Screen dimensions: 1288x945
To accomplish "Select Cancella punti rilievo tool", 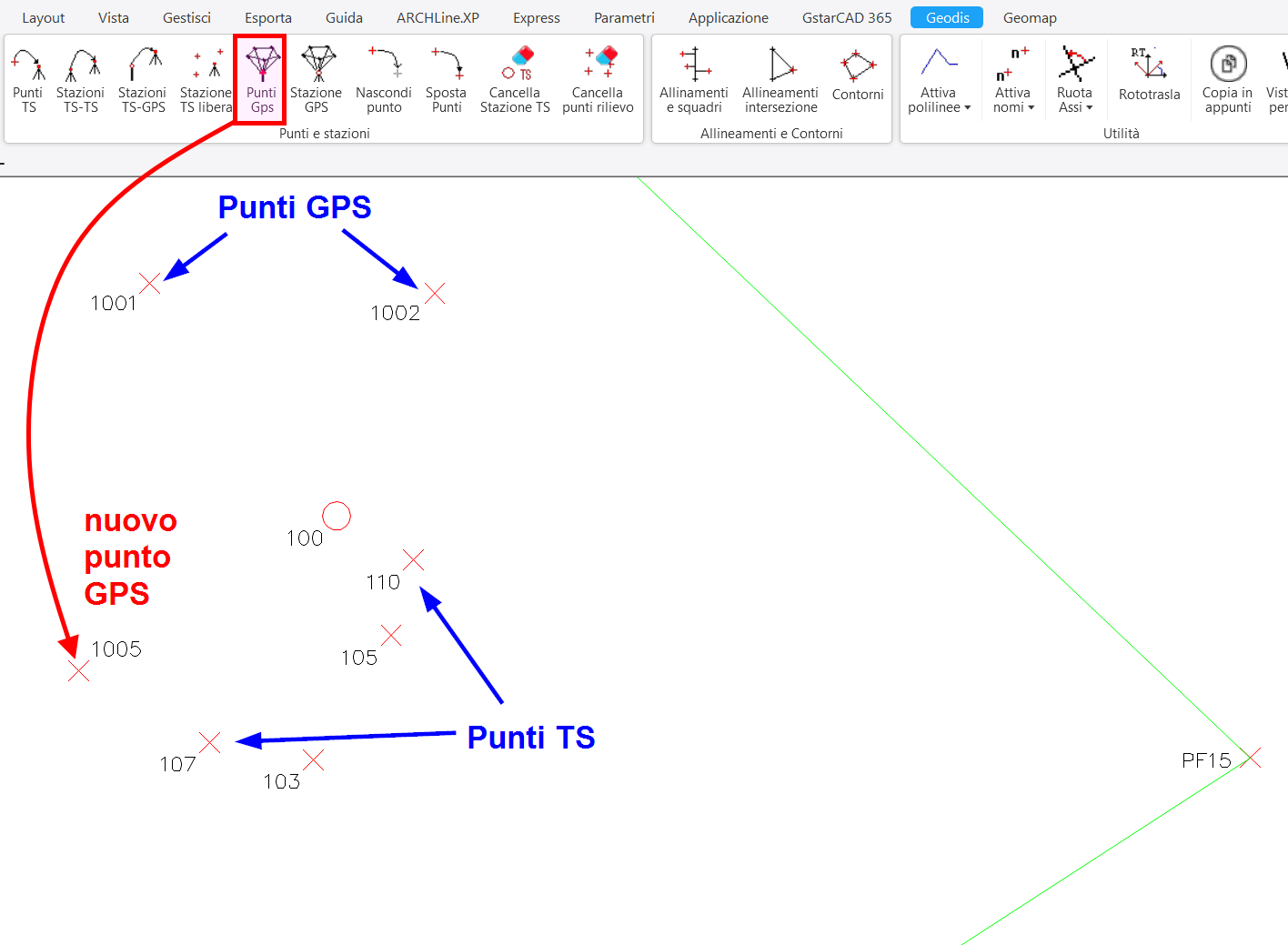I will coord(598,80).
